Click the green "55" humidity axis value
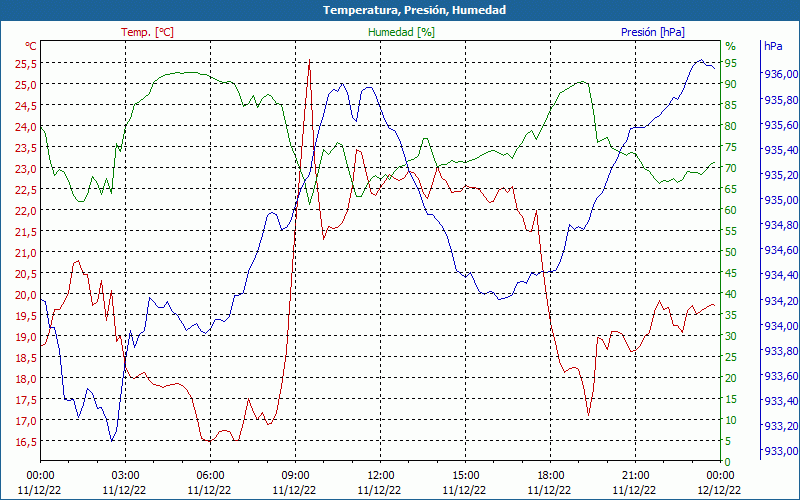The image size is (800, 500). pos(731,231)
